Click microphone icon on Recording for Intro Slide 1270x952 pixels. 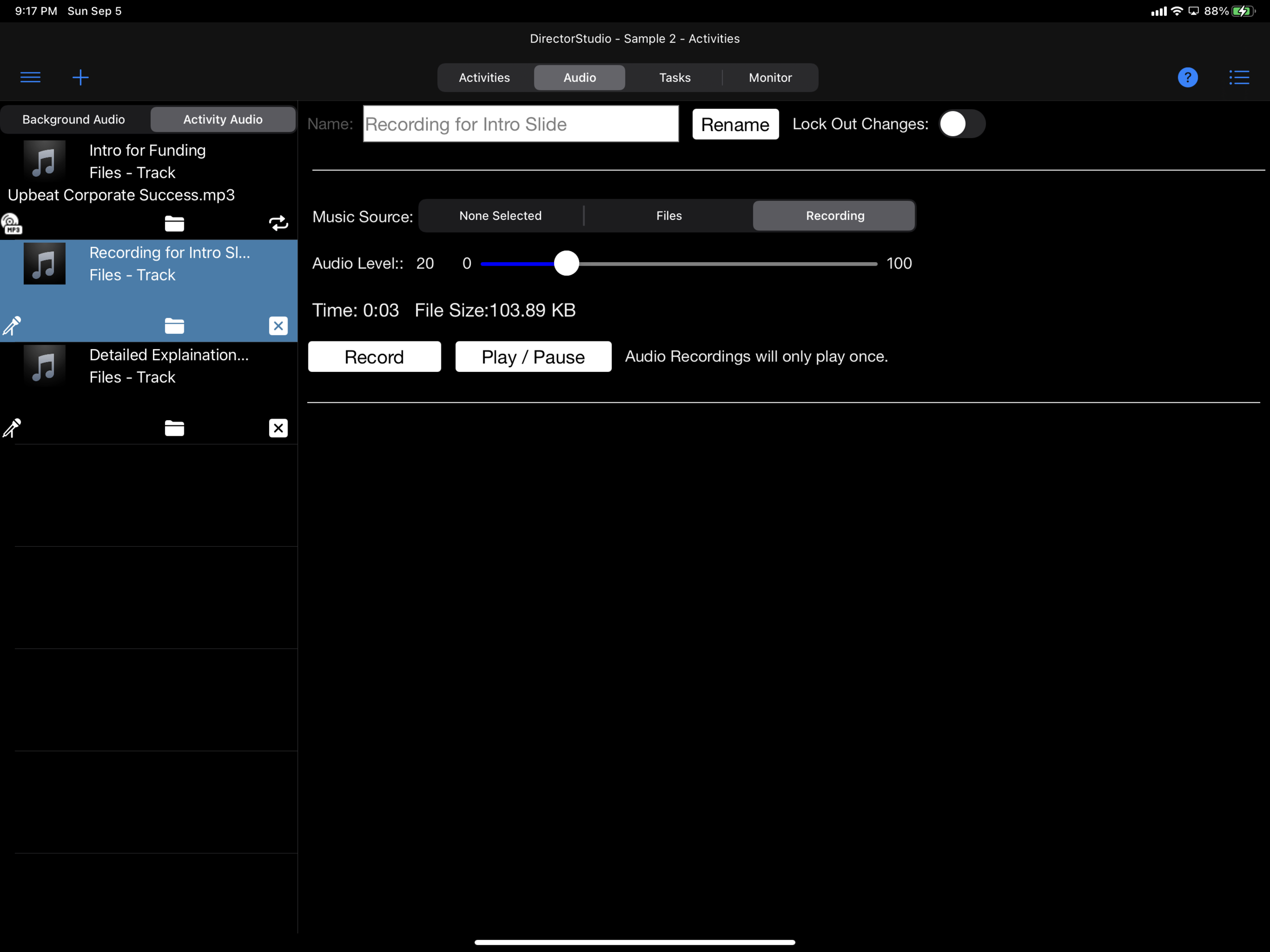[x=12, y=326]
